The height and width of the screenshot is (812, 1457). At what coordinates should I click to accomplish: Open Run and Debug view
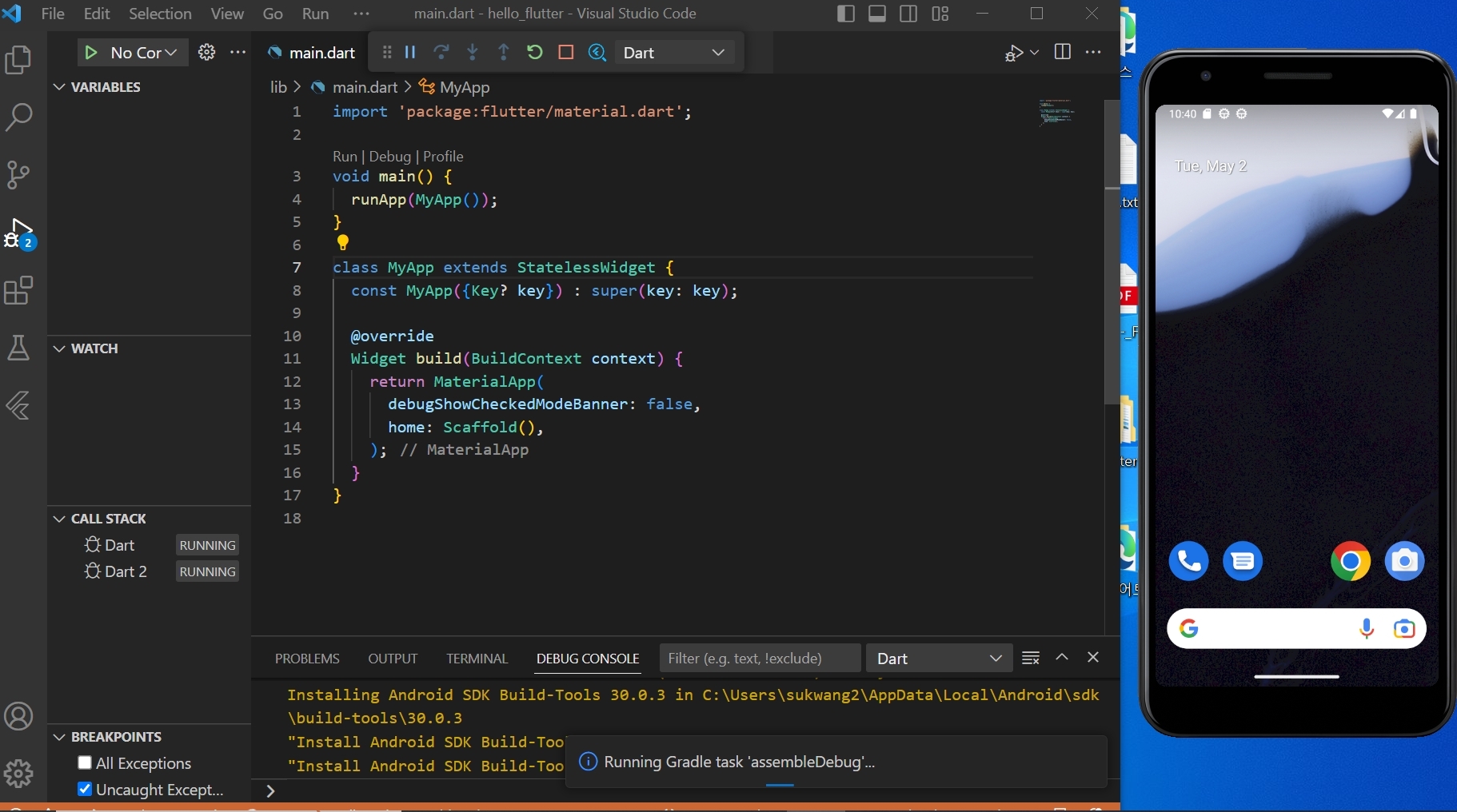click(x=18, y=233)
